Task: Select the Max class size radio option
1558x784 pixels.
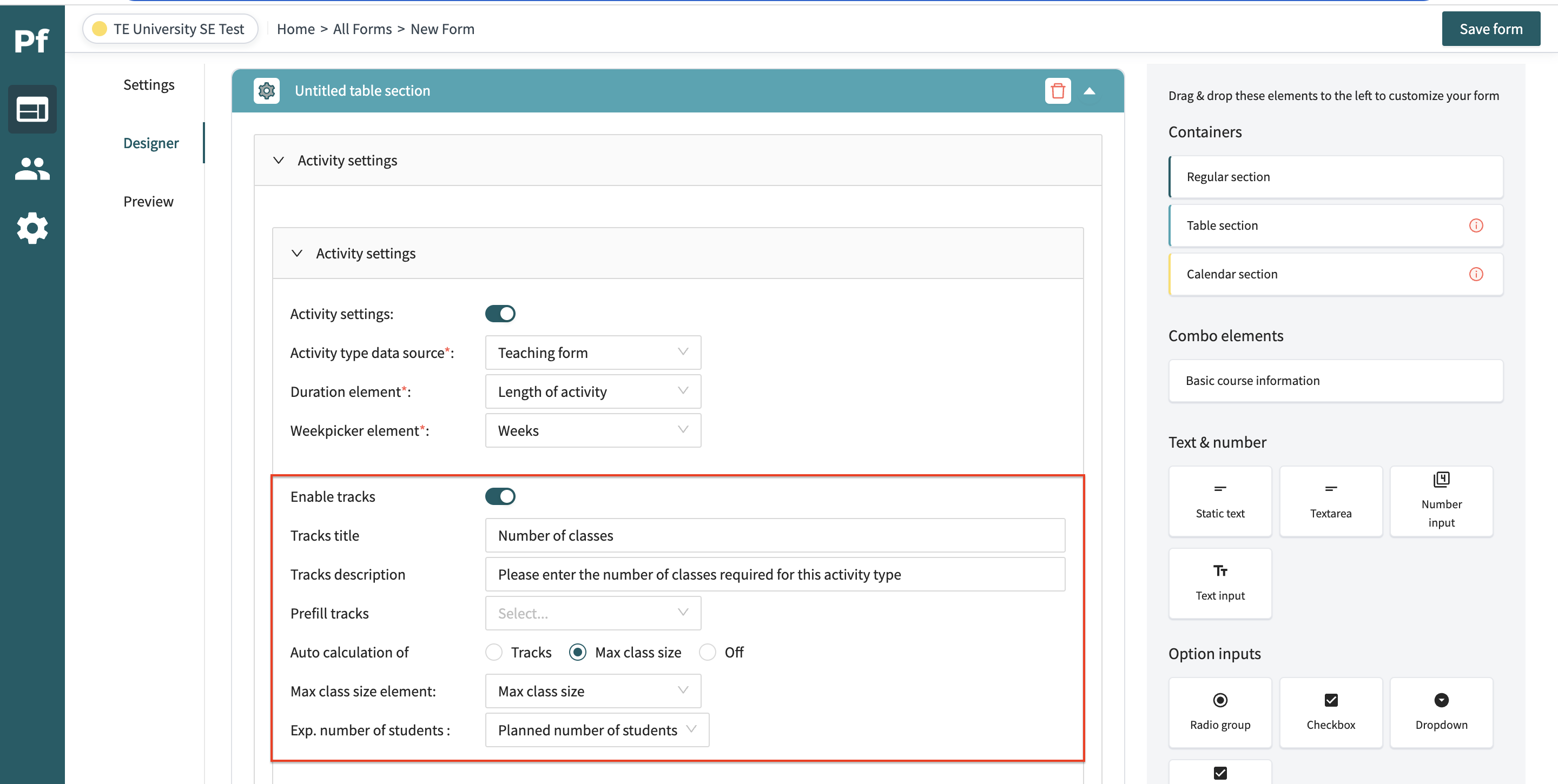Action: click(578, 652)
